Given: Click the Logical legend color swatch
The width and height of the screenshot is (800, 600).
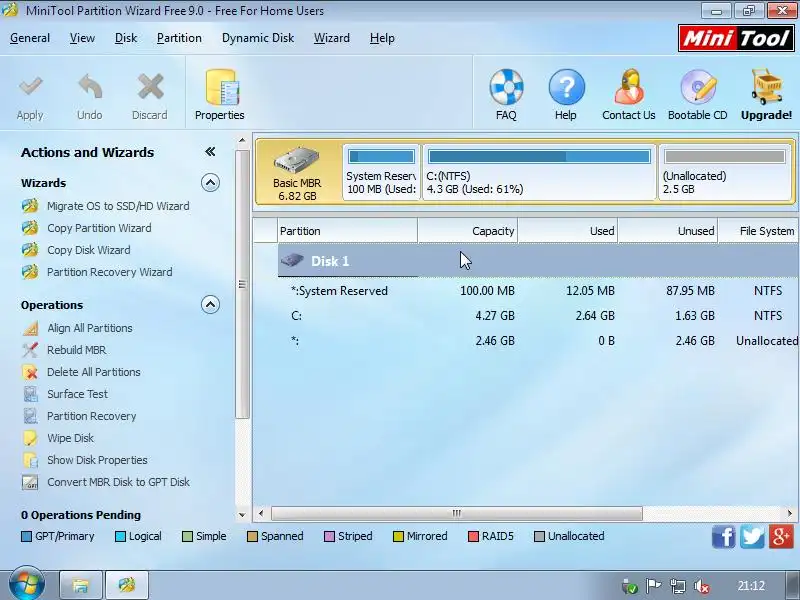Looking at the screenshot, I should [x=120, y=536].
